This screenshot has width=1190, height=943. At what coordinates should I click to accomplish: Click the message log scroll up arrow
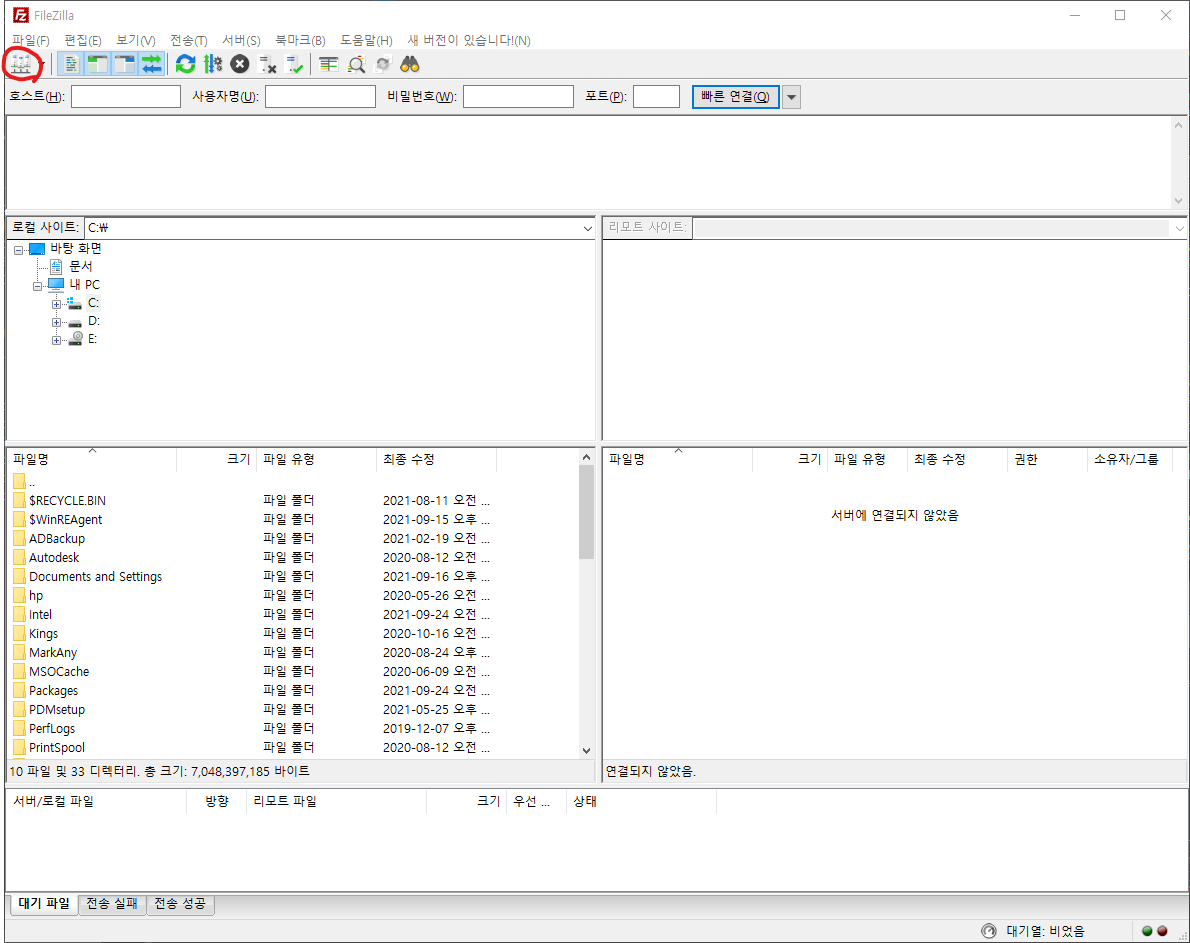click(1178, 125)
